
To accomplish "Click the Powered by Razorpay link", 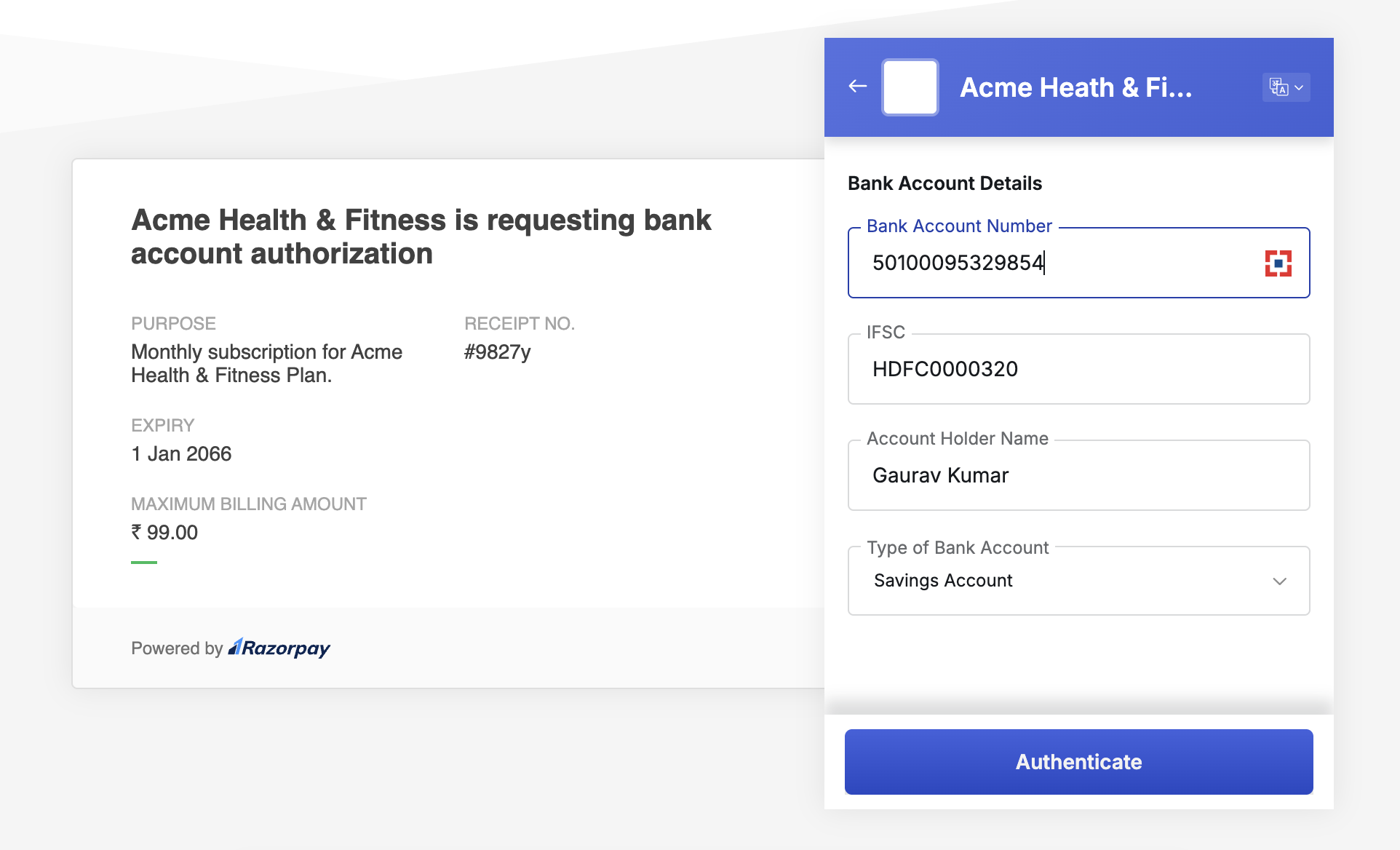I will click(230, 648).
